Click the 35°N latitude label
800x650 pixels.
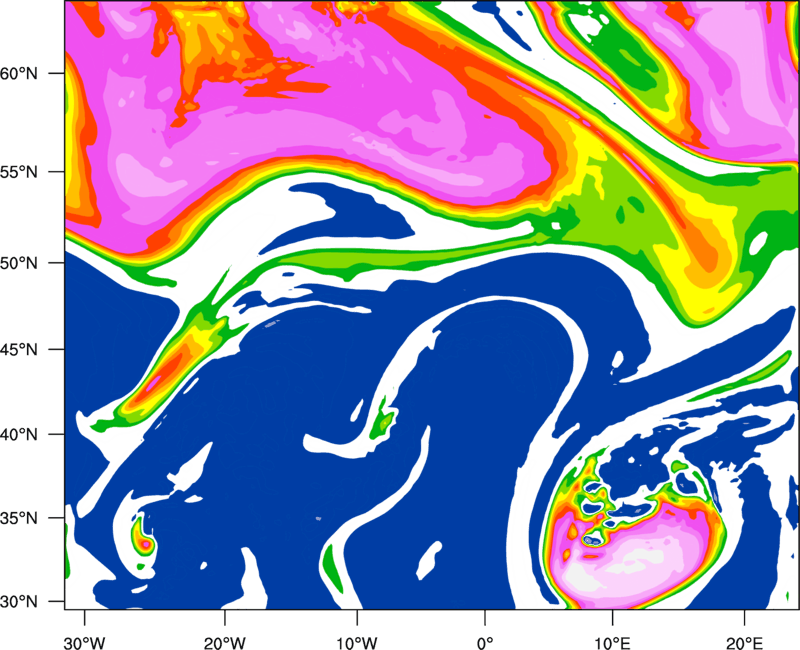18,518
